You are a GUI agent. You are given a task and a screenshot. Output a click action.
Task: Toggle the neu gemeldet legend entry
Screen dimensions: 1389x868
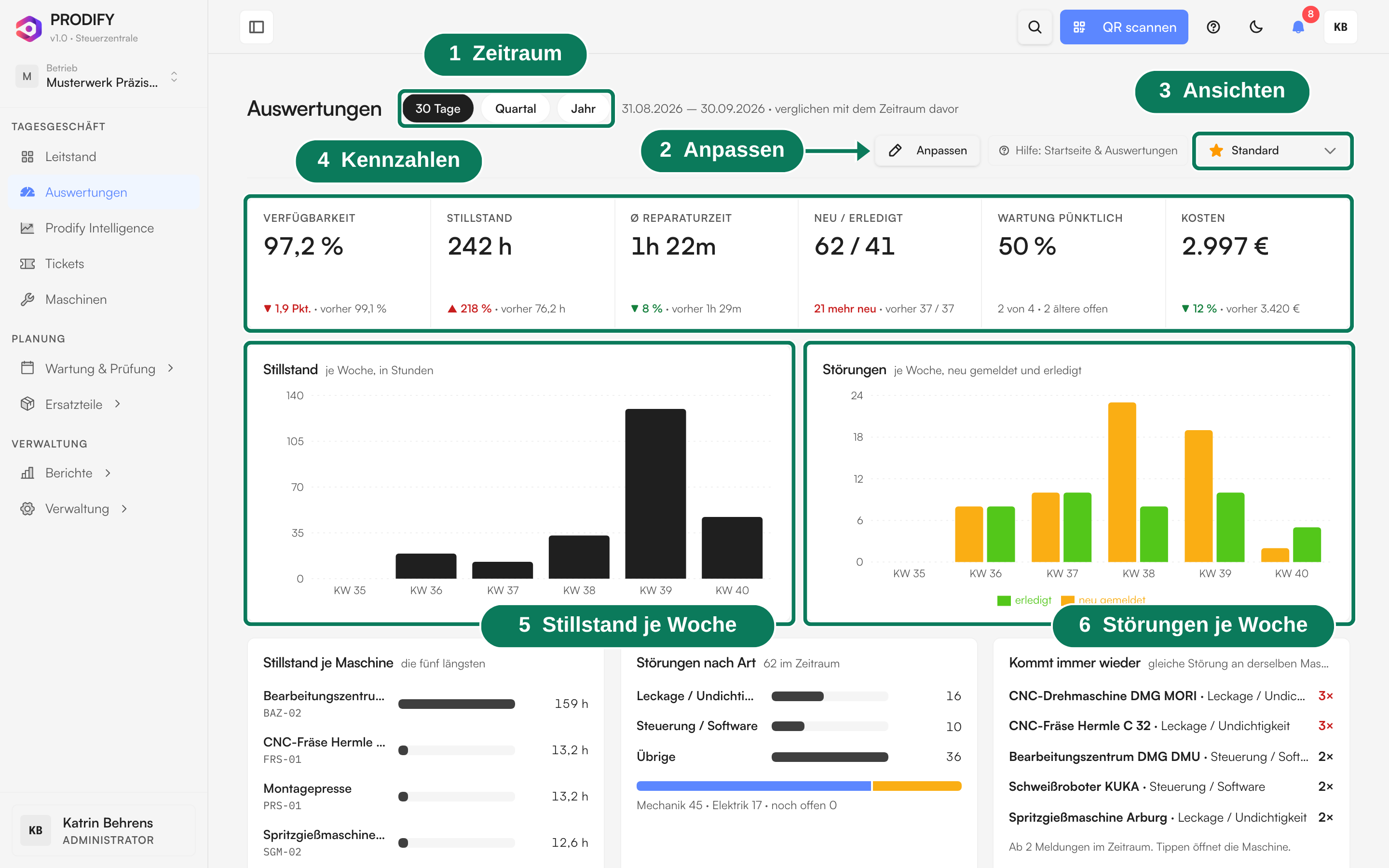tap(1103, 600)
